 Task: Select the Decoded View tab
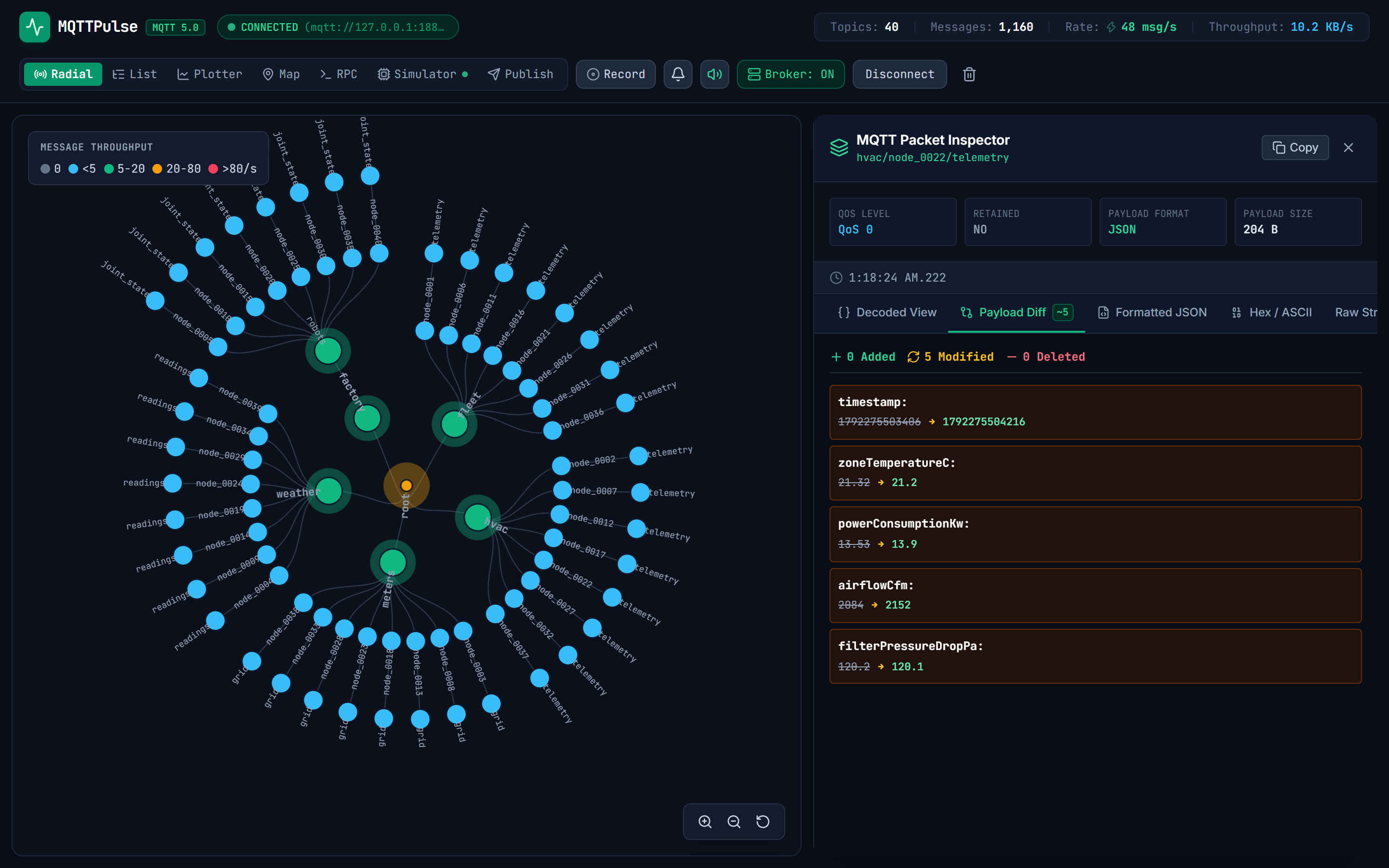(x=887, y=312)
